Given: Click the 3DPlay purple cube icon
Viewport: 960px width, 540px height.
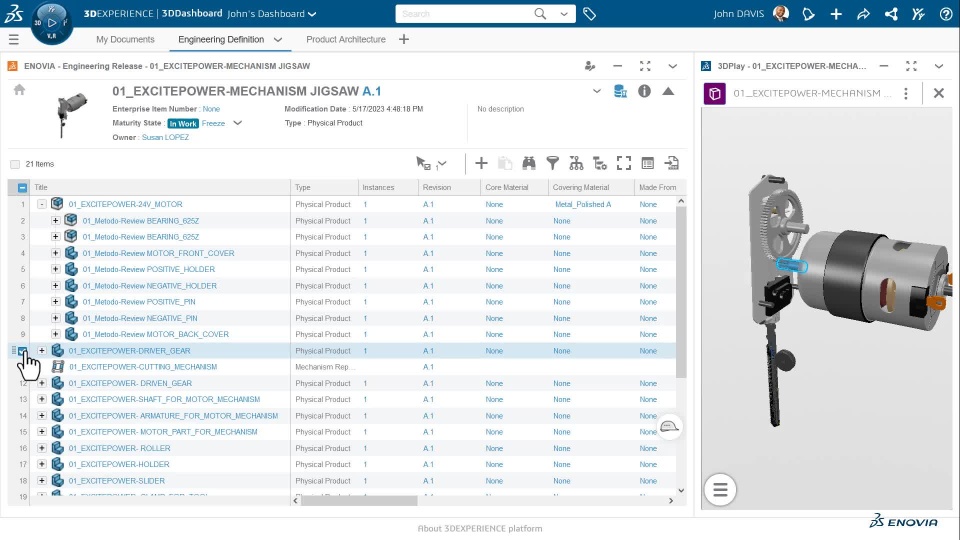Looking at the screenshot, I should pos(714,94).
